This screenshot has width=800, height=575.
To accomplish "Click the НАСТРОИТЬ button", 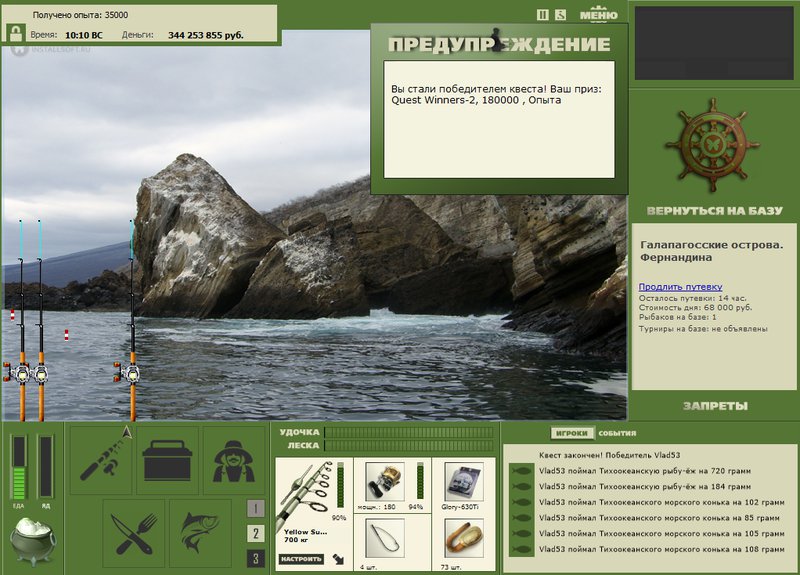I will tap(301, 559).
